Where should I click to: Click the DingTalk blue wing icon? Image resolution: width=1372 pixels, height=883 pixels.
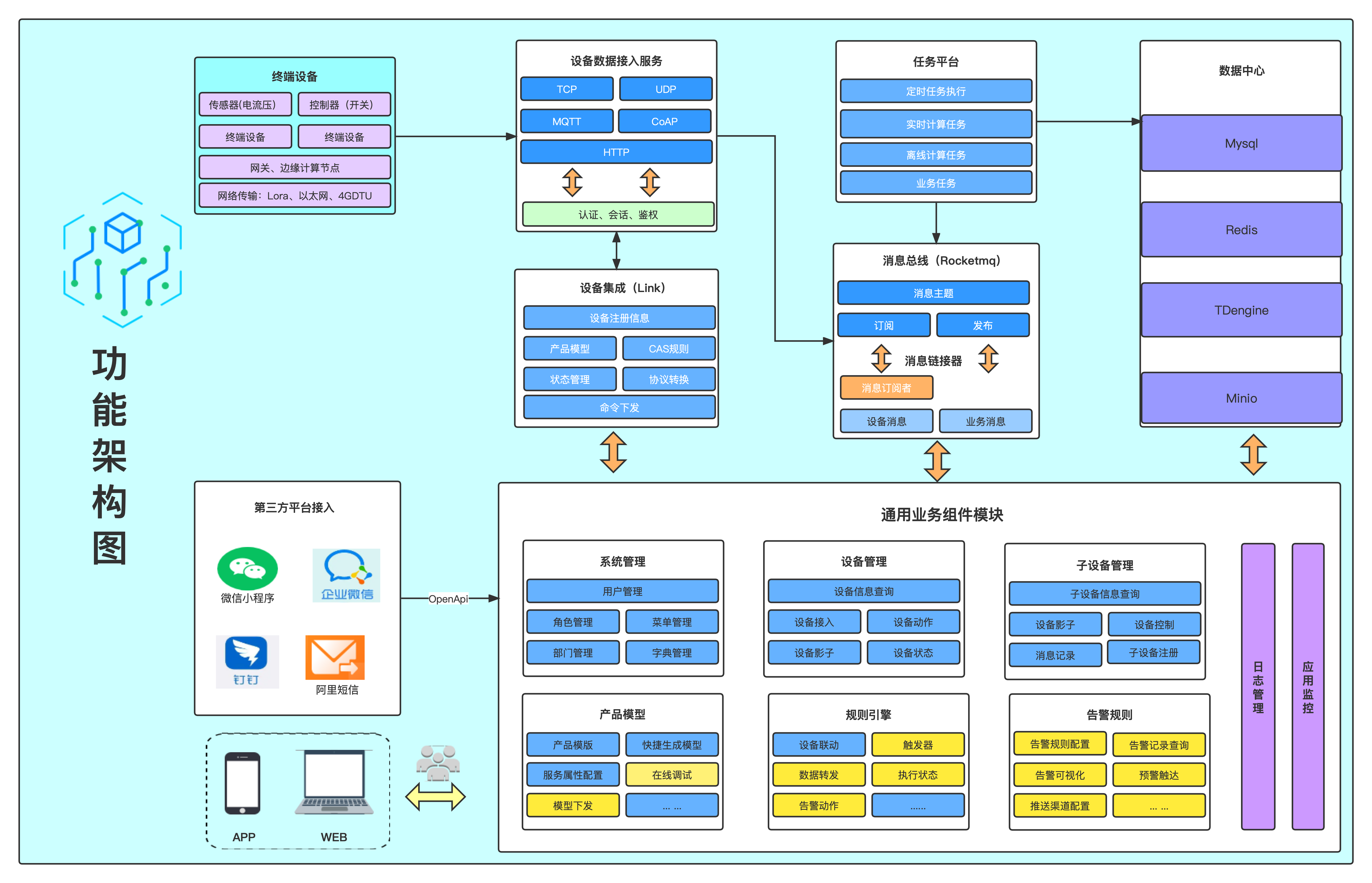click(x=246, y=654)
